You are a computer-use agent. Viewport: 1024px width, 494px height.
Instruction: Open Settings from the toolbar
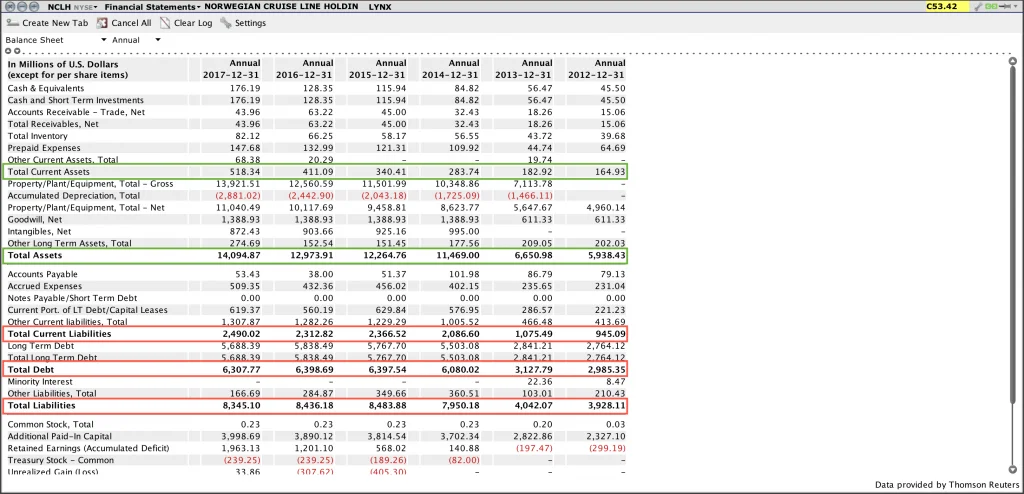point(244,23)
